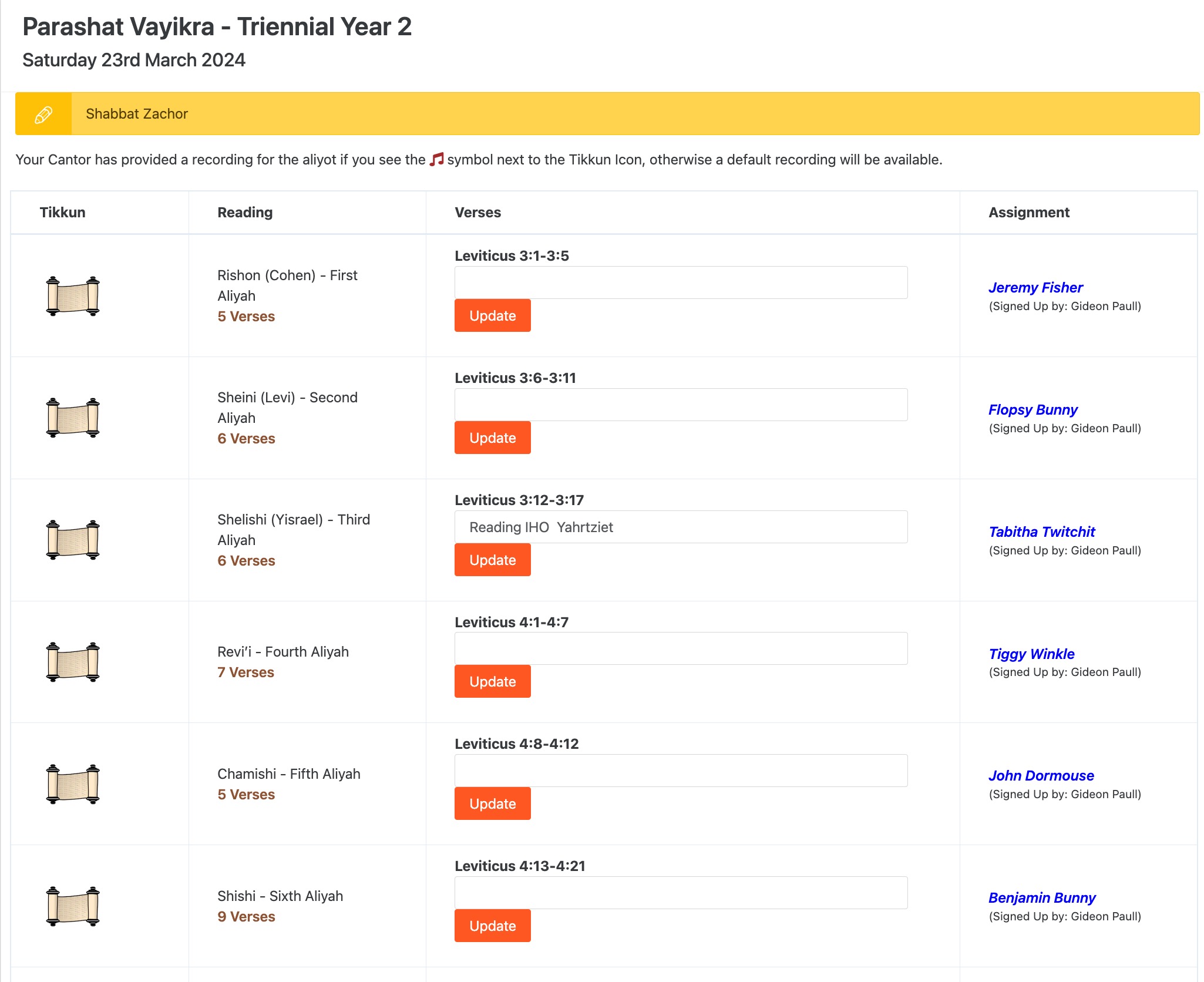This screenshot has height=982, width=1204.
Task: Click Update for the Fourth Aliyah
Action: [492, 681]
